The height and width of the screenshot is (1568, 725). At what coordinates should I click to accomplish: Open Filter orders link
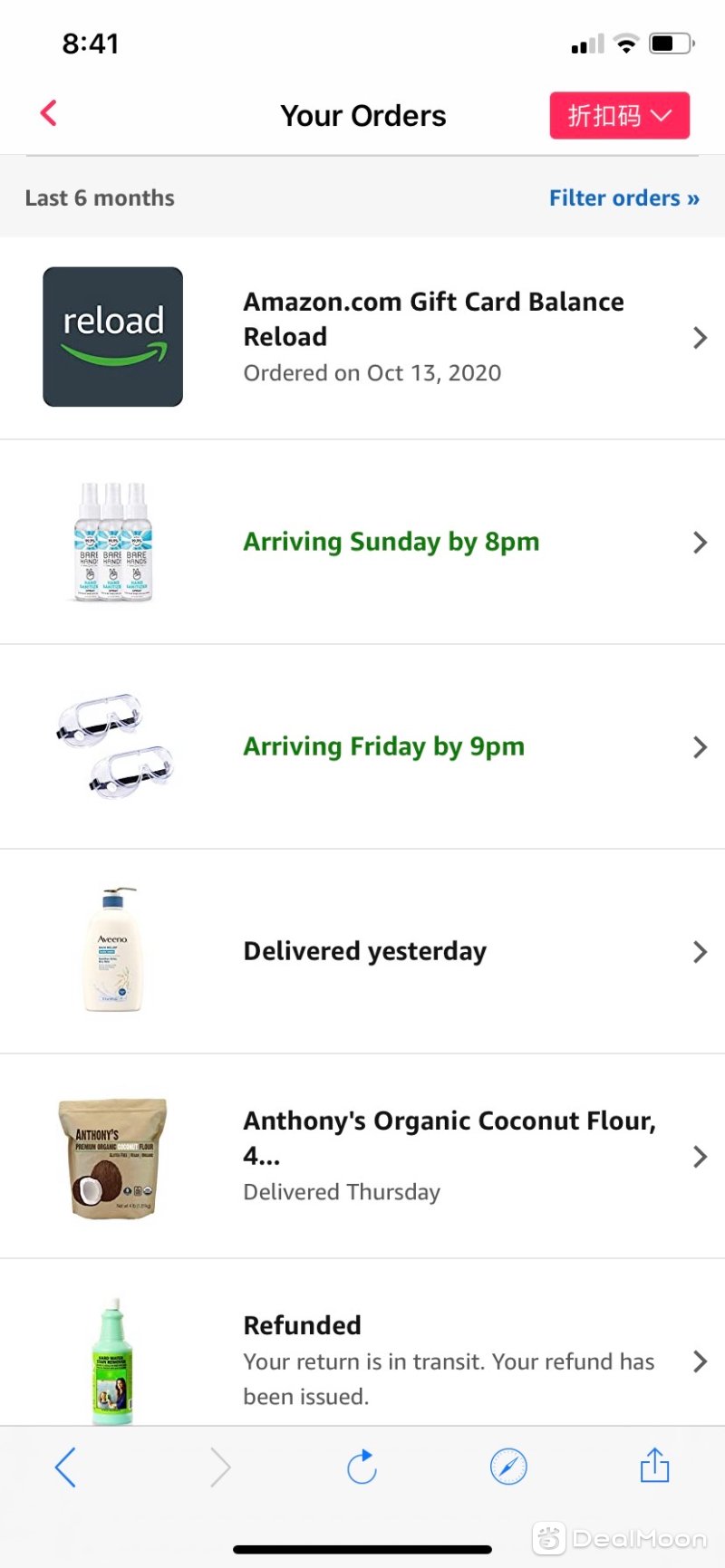(624, 197)
